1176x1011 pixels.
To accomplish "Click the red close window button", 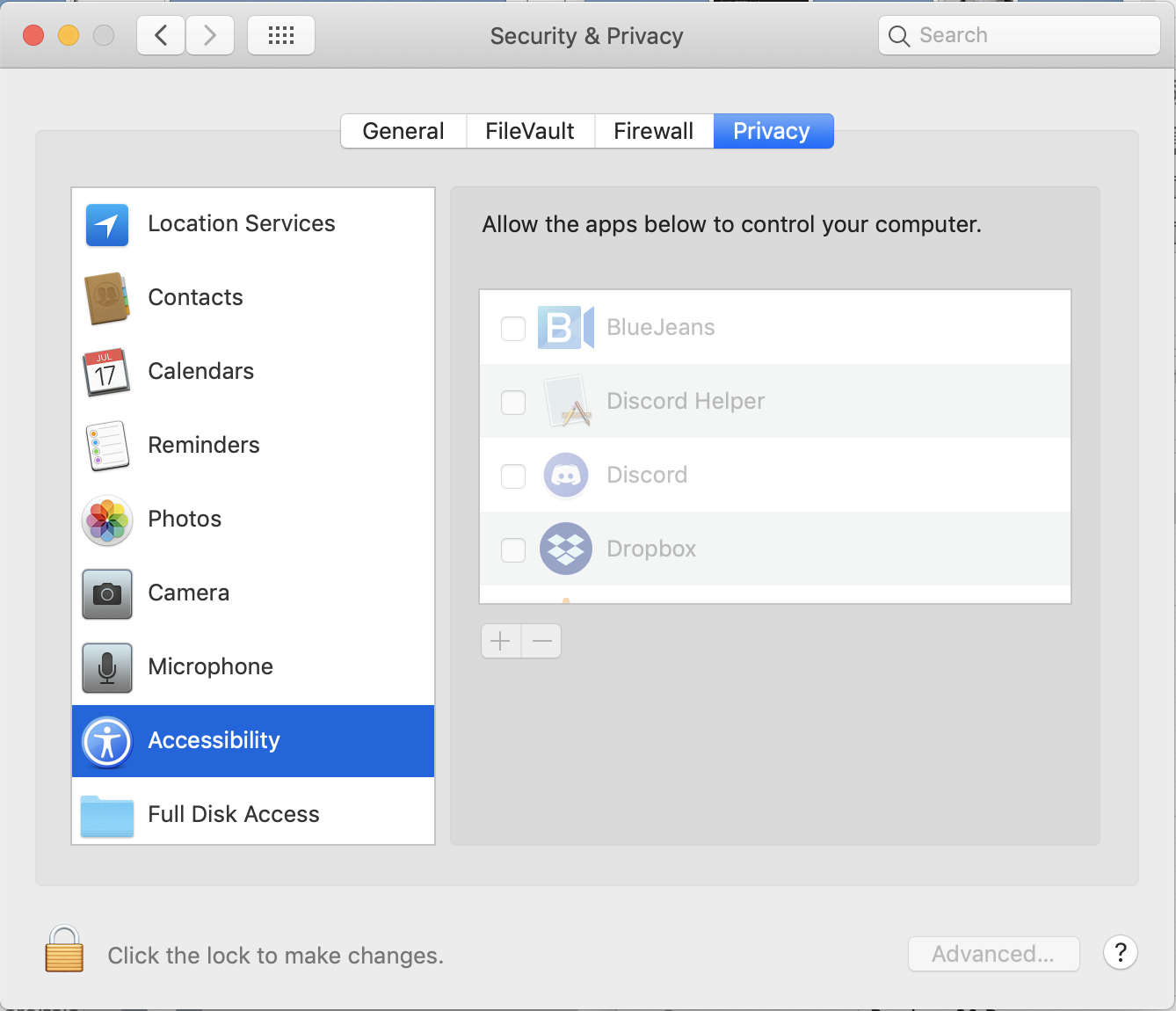I will click(33, 35).
